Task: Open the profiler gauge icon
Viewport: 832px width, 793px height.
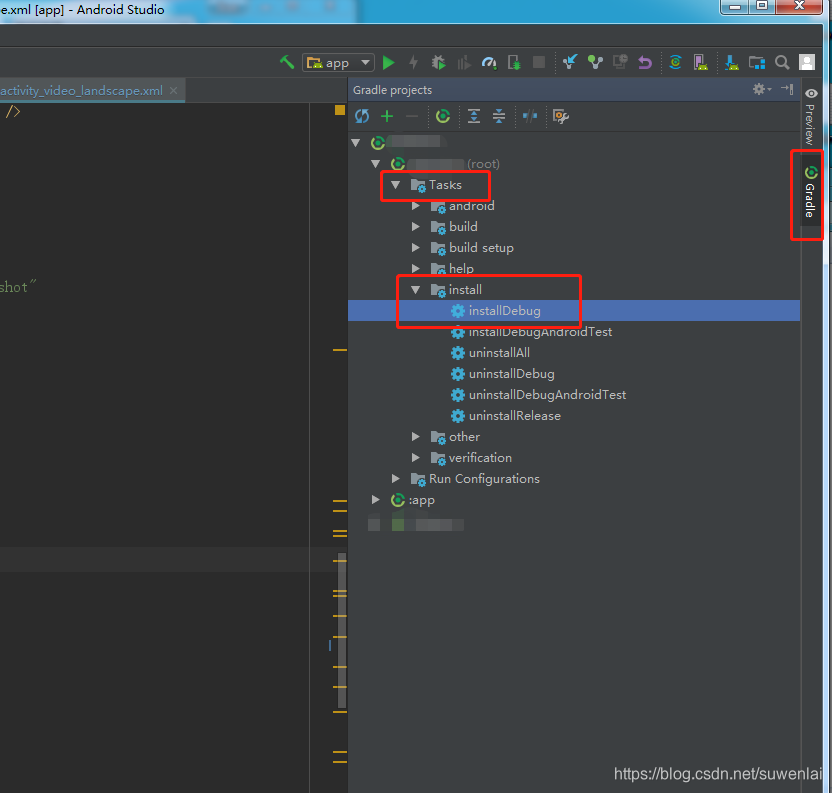Action: (489, 63)
